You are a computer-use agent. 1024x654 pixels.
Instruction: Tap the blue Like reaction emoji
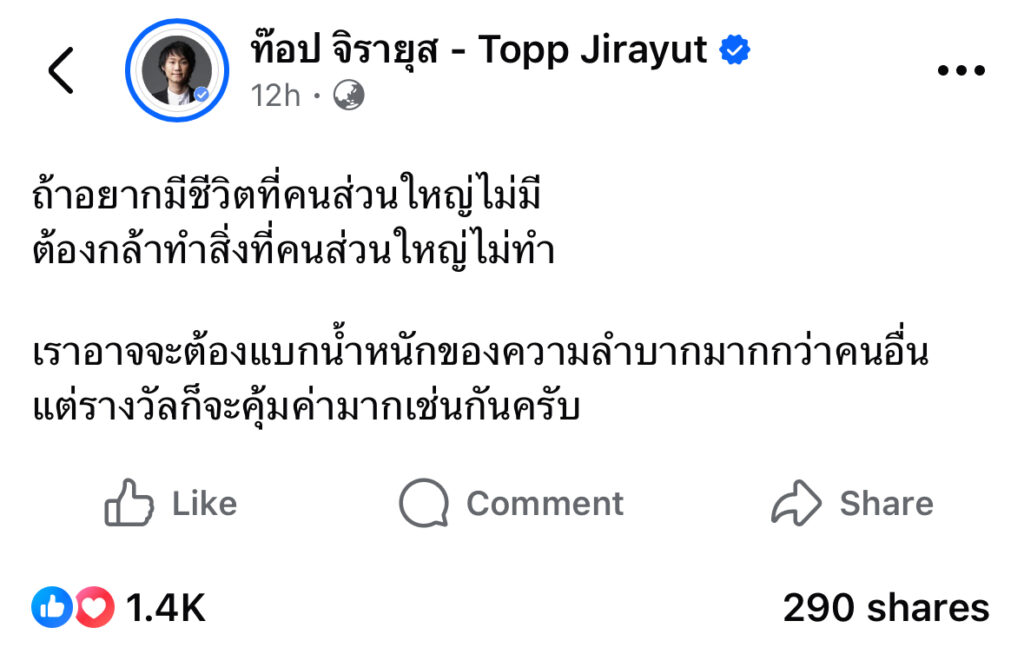[52, 607]
